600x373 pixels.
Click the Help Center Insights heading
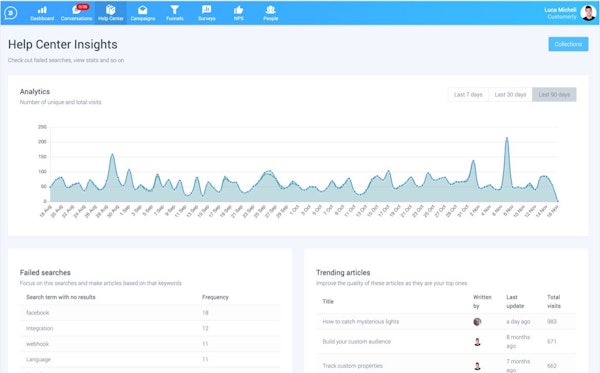(63, 44)
